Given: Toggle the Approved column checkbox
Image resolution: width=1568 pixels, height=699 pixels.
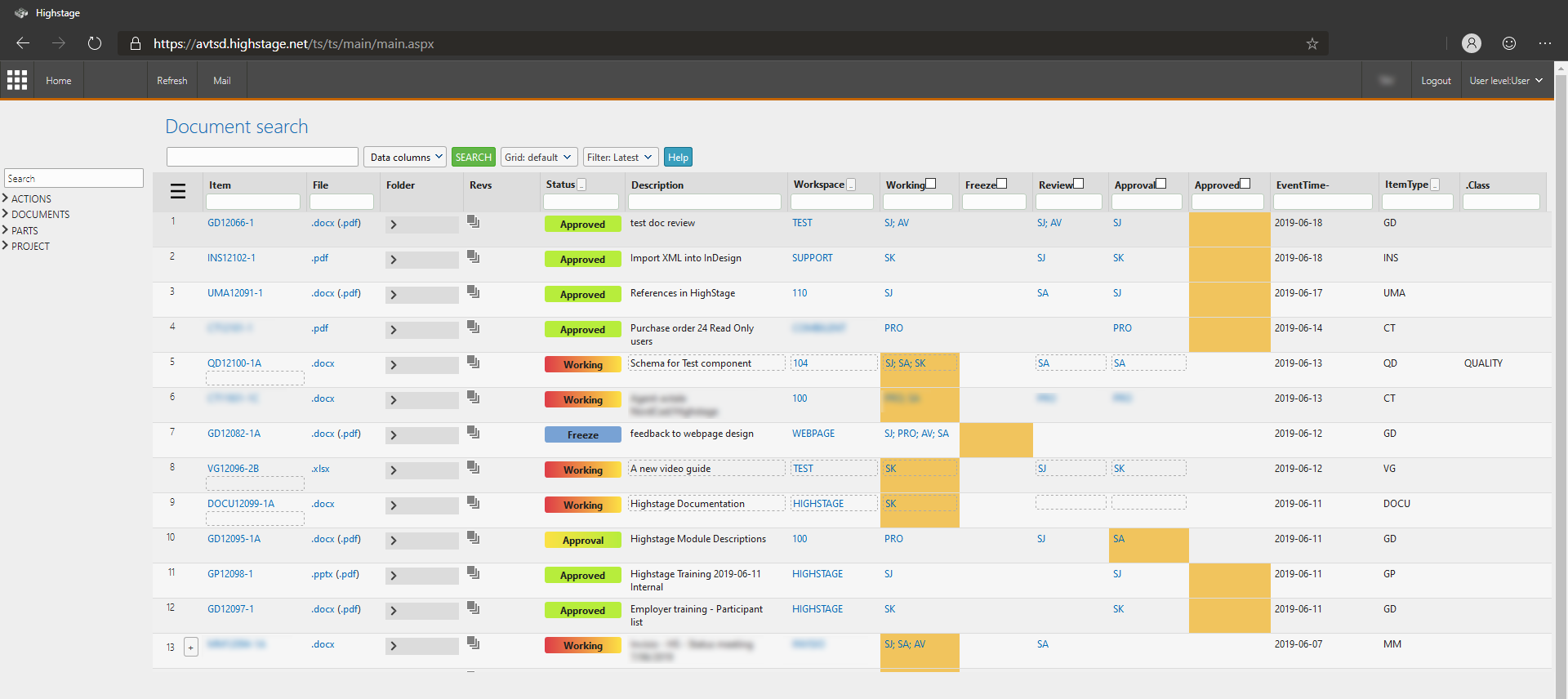Looking at the screenshot, I should (x=1245, y=184).
